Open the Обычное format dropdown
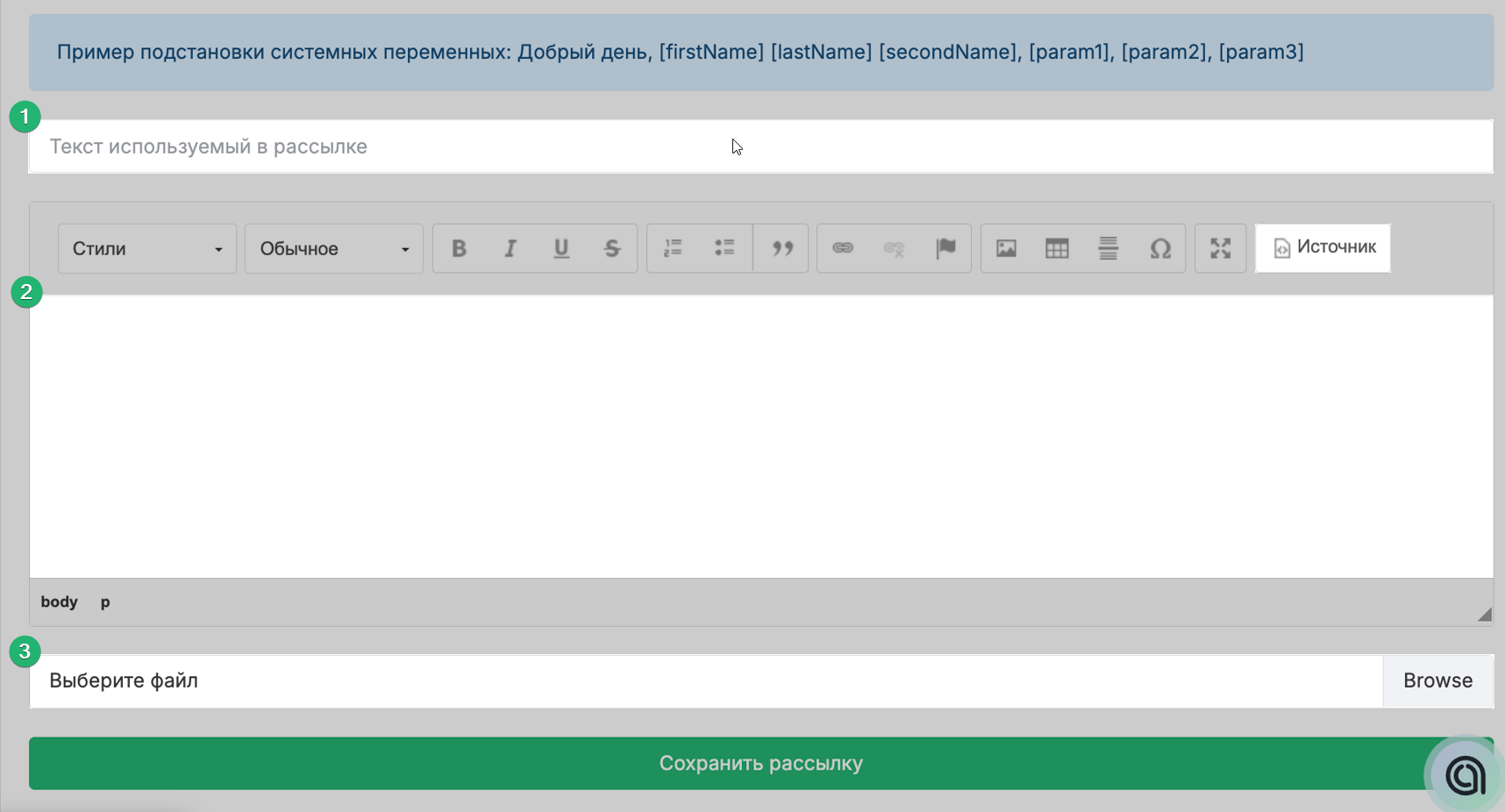The image size is (1505, 812). click(x=334, y=249)
